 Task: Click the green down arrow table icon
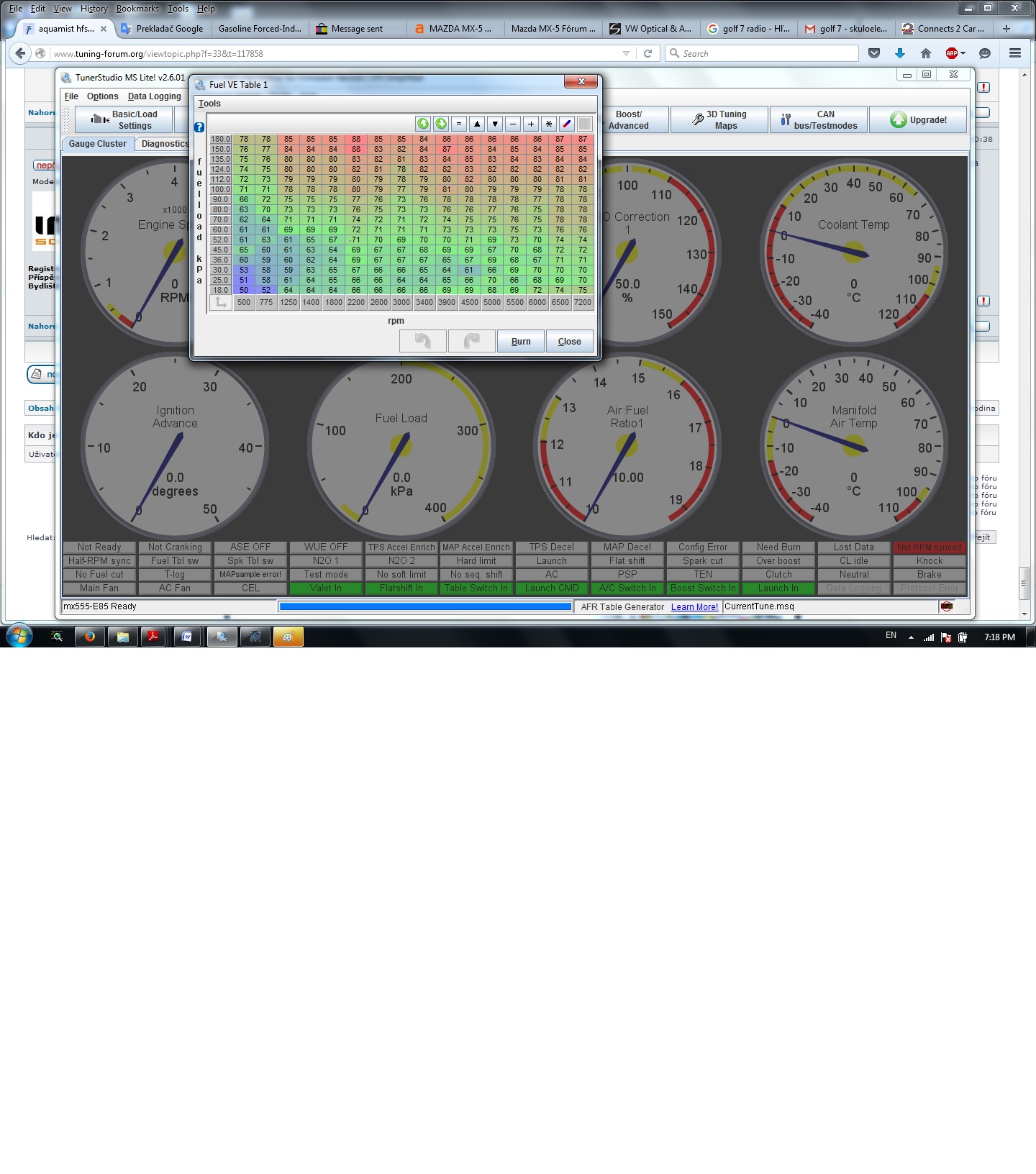tap(441, 124)
